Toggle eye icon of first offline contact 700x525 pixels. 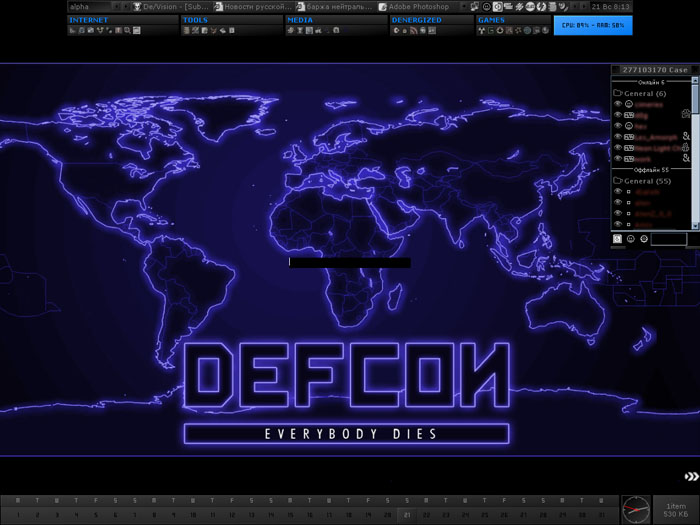617,192
